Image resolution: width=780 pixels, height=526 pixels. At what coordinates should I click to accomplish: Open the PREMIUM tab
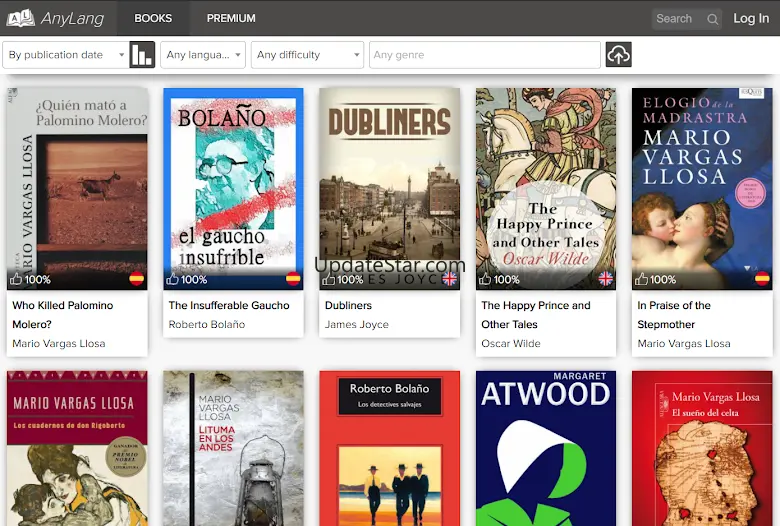pyautogui.click(x=231, y=18)
